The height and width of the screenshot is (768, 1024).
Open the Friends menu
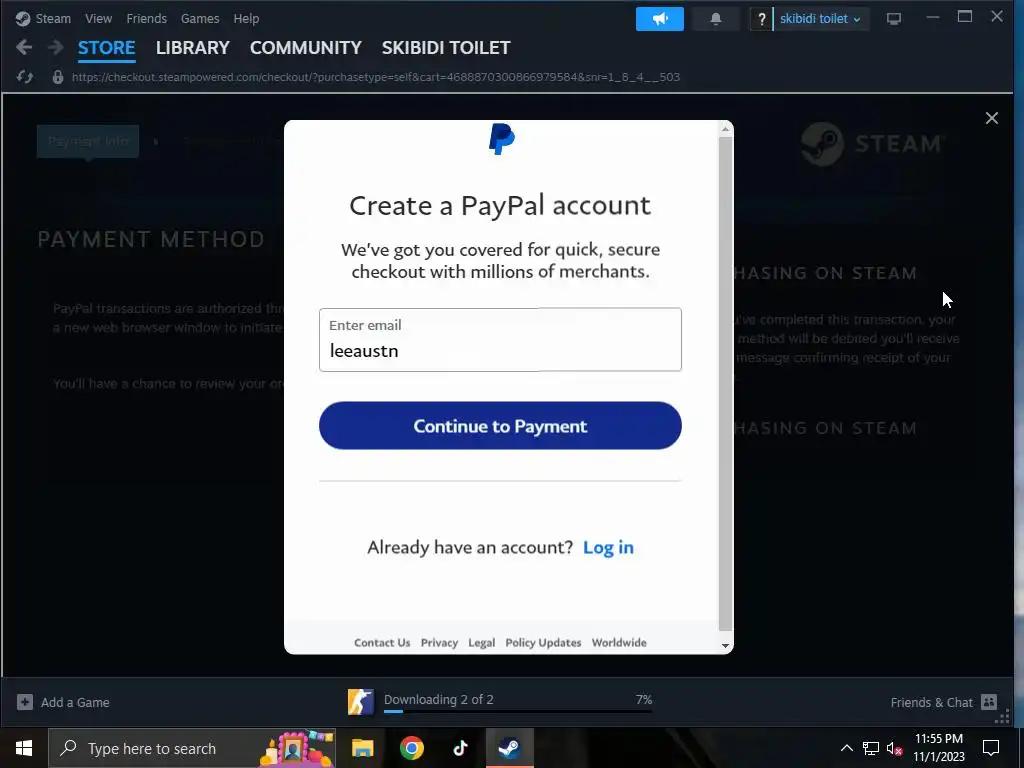(x=146, y=19)
